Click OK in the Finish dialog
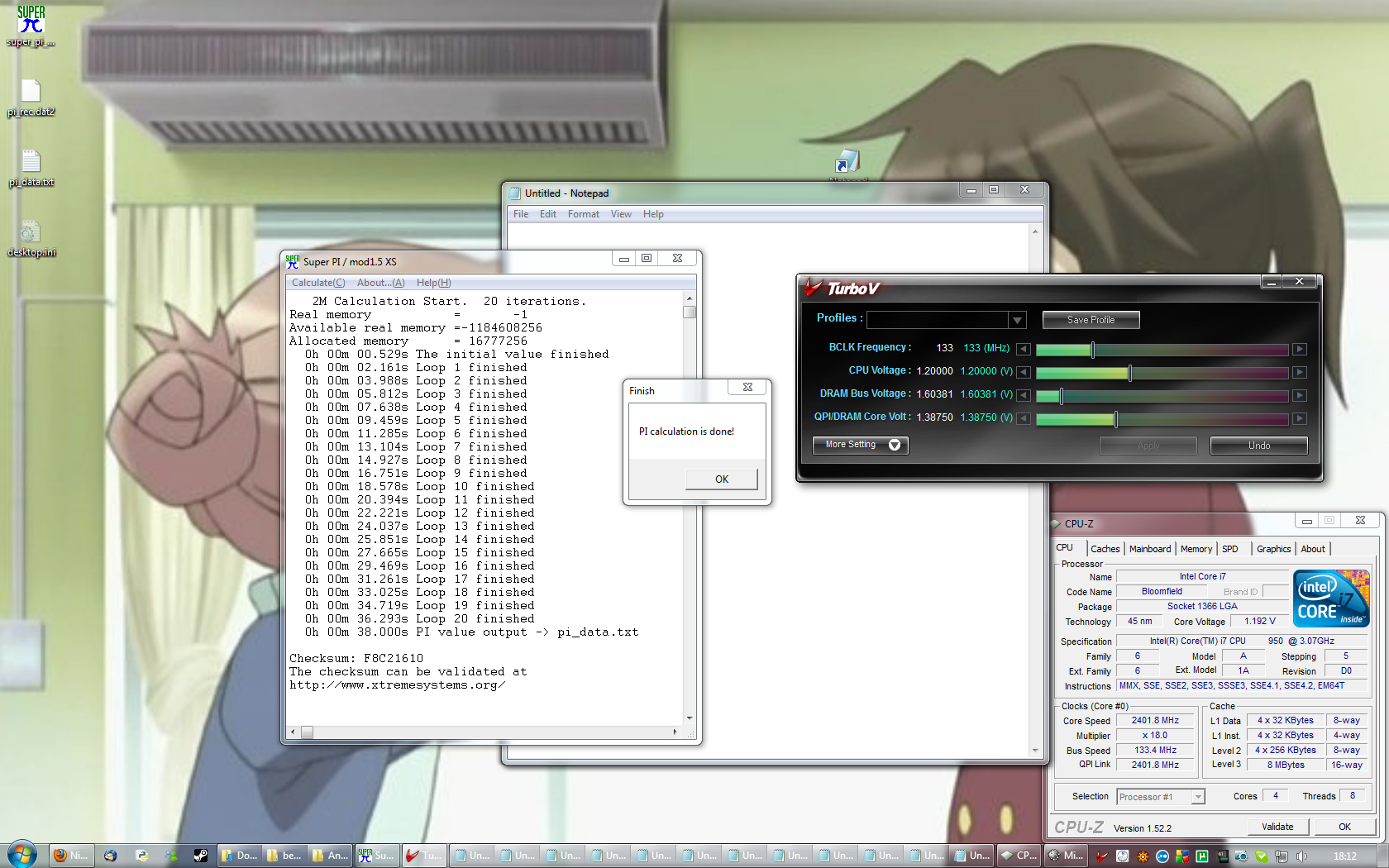The height and width of the screenshot is (868, 1389). [722, 479]
